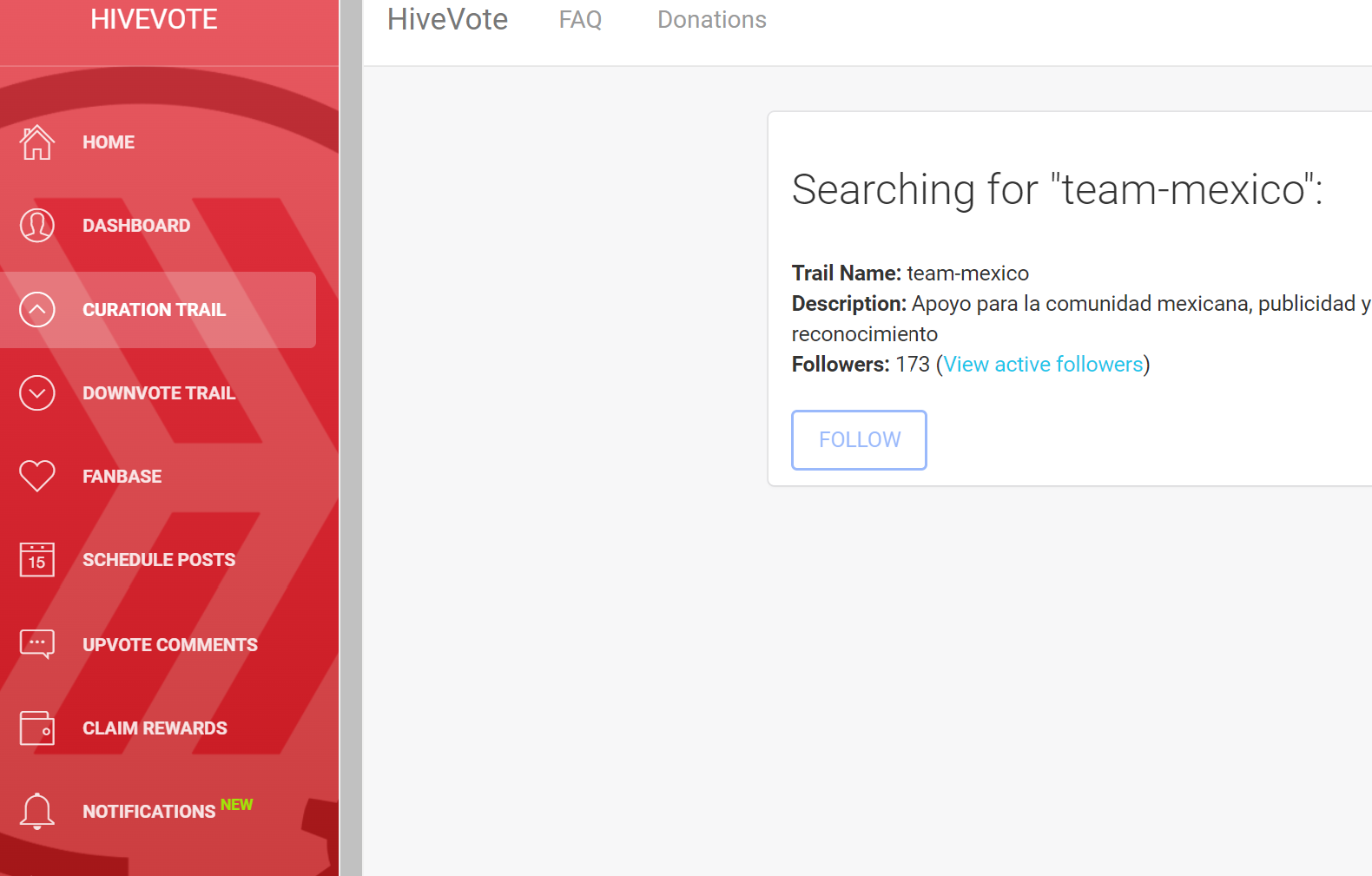Go to DASHBOARD in the sidebar
The width and height of the screenshot is (1372, 876).
tap(136, 226)
